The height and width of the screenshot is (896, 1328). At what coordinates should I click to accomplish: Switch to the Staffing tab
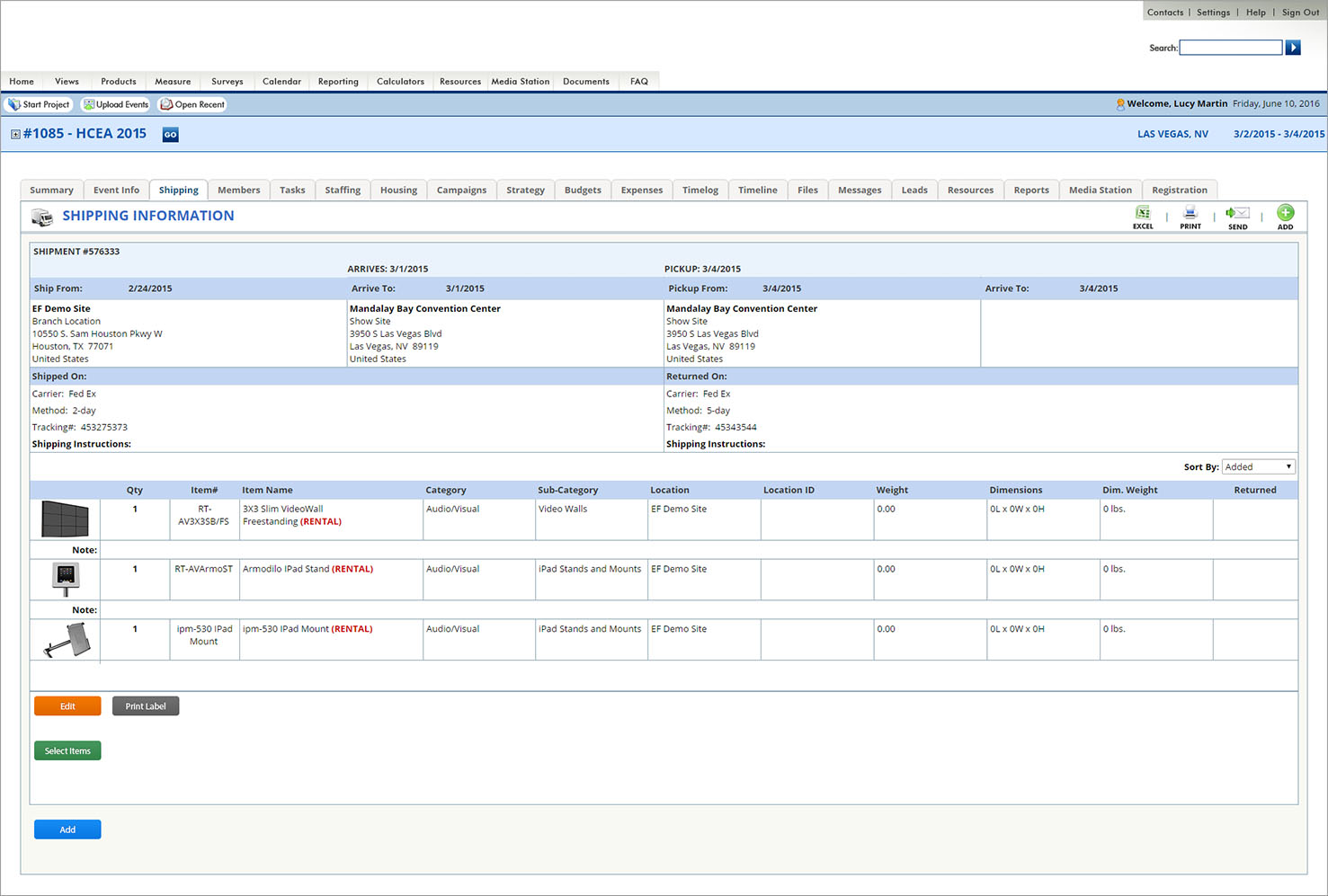[x=343, y=190]
